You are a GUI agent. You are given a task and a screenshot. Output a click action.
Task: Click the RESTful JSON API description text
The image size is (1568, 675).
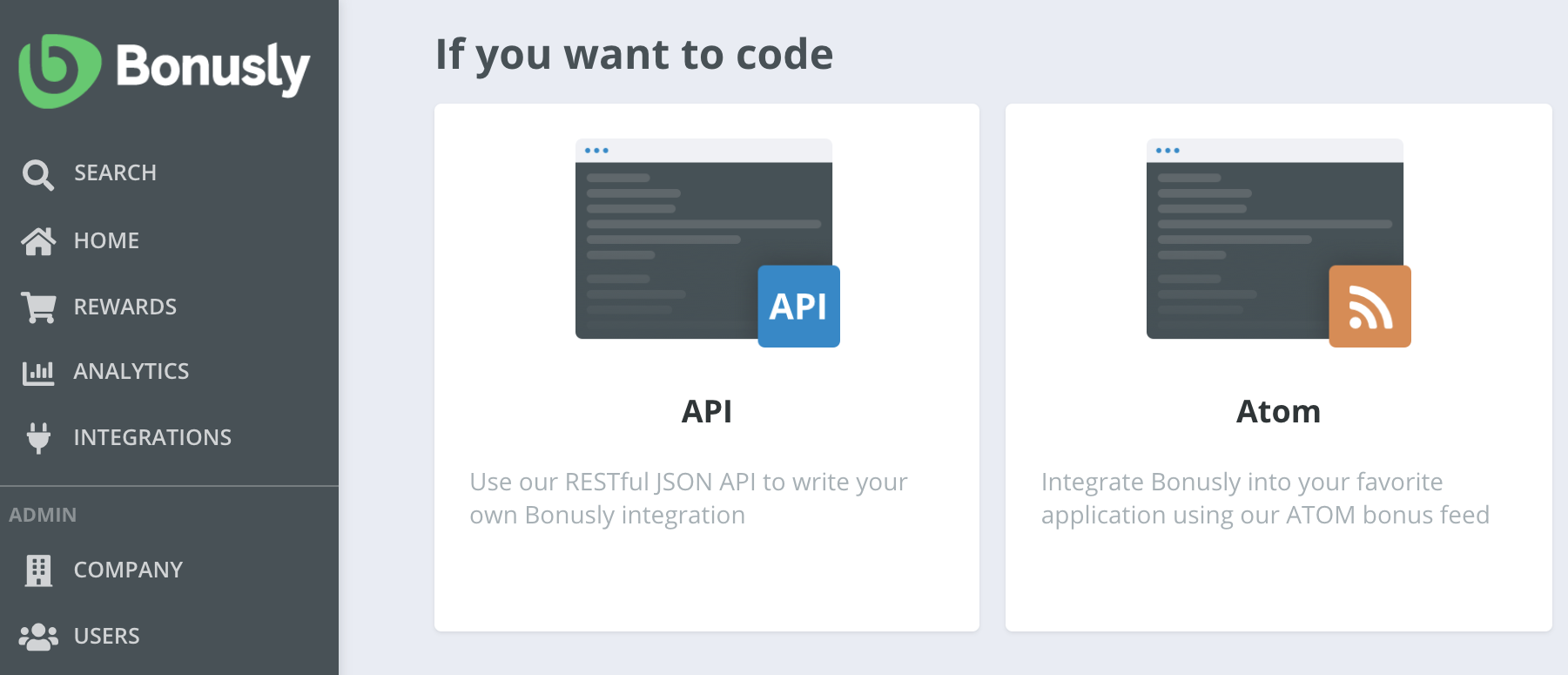tap(689, 498)
